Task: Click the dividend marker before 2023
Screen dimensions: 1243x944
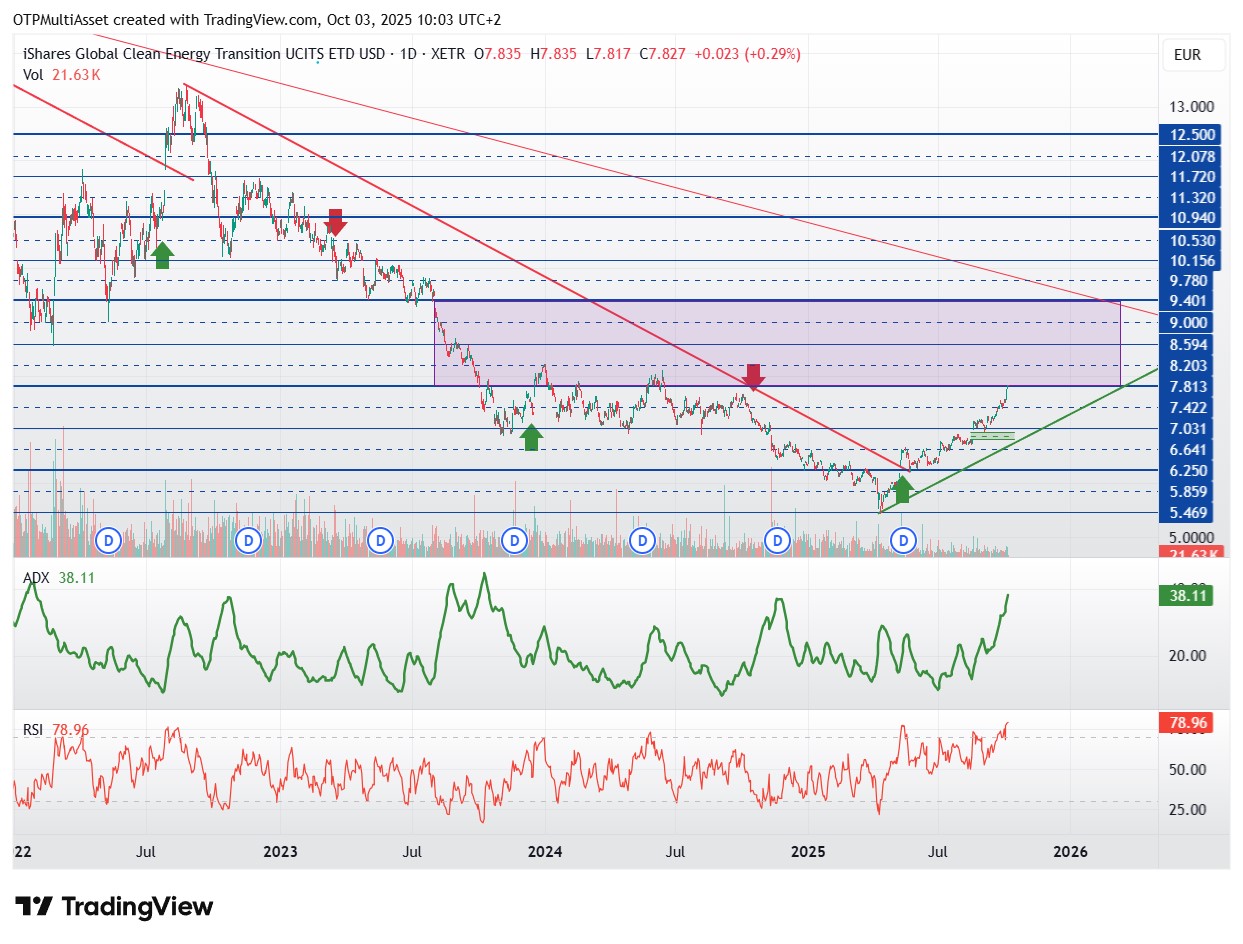Action: 248,541
